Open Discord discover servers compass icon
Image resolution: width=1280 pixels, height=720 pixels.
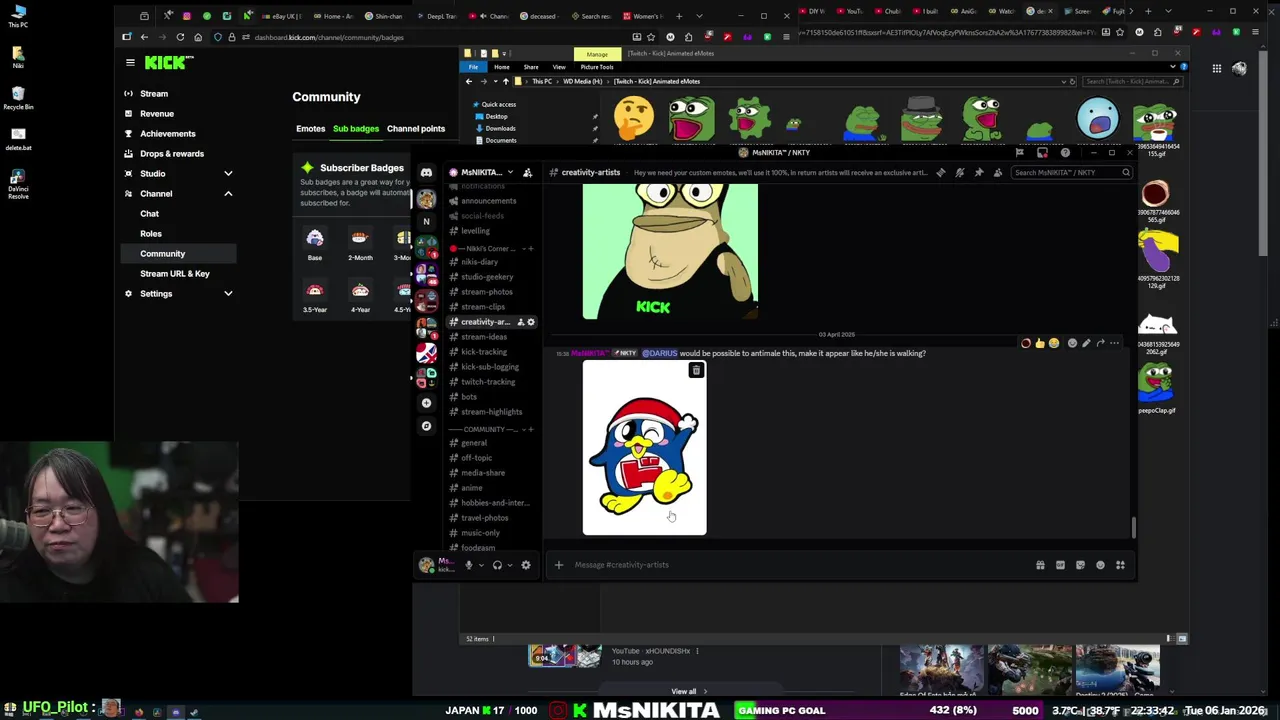[x=426, y=426]
